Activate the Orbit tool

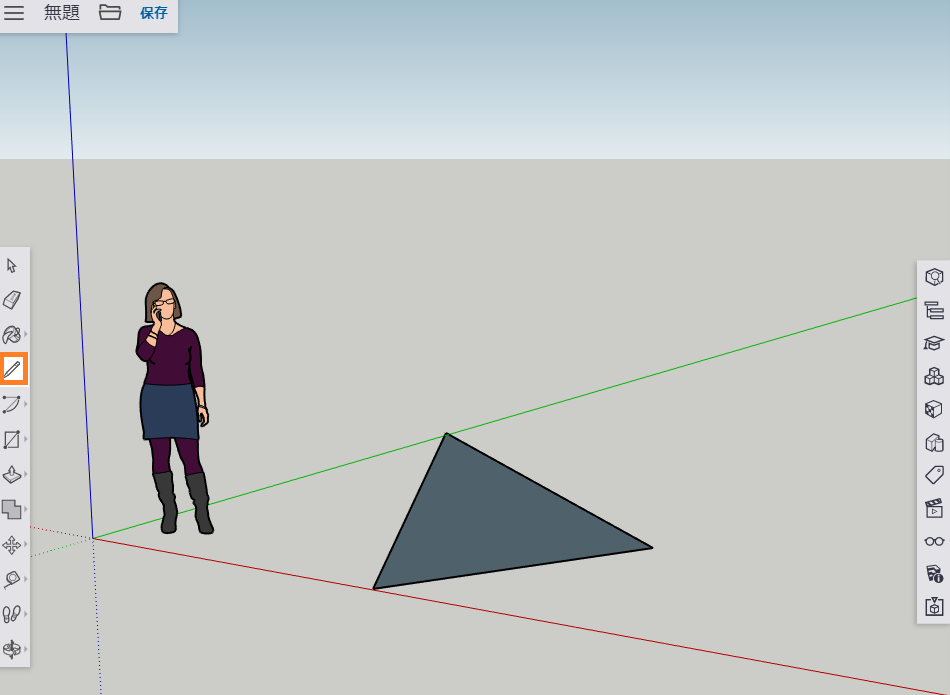click(12, 649)
